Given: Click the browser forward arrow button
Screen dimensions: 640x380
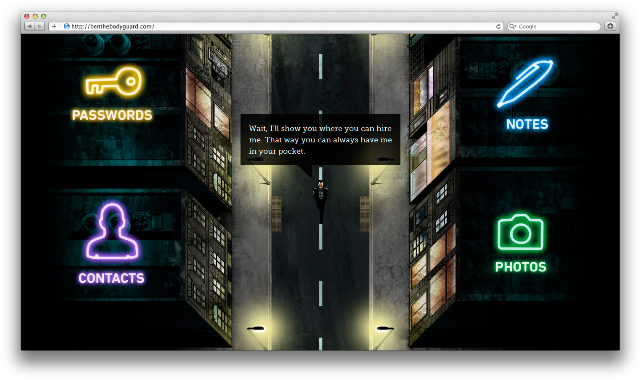Looking at the screenshot, I should tap(39, 27).
